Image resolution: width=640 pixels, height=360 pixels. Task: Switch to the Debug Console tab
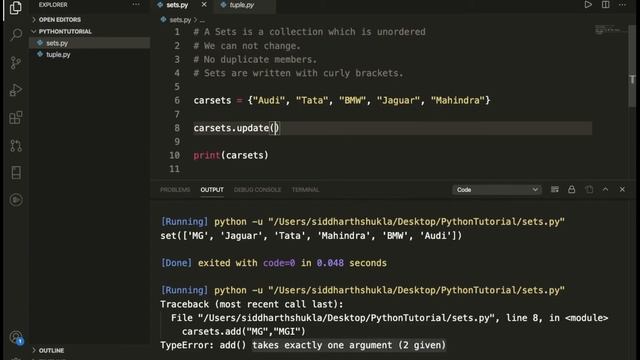coord(258,190)
